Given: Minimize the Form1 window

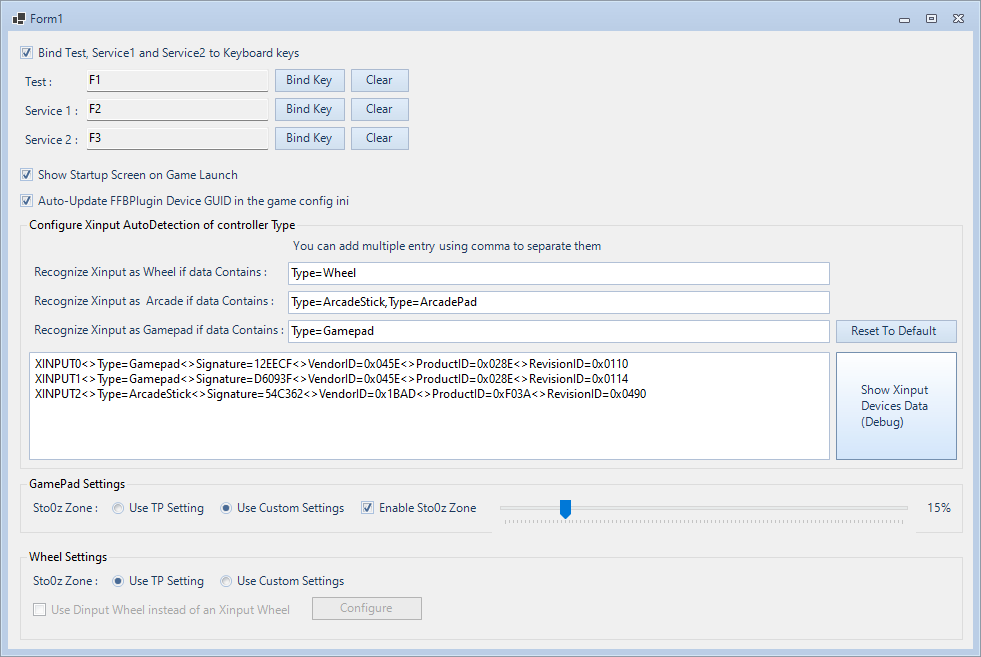Looking at the screenshot, I should pyautogui.click(x=905, y=19).
